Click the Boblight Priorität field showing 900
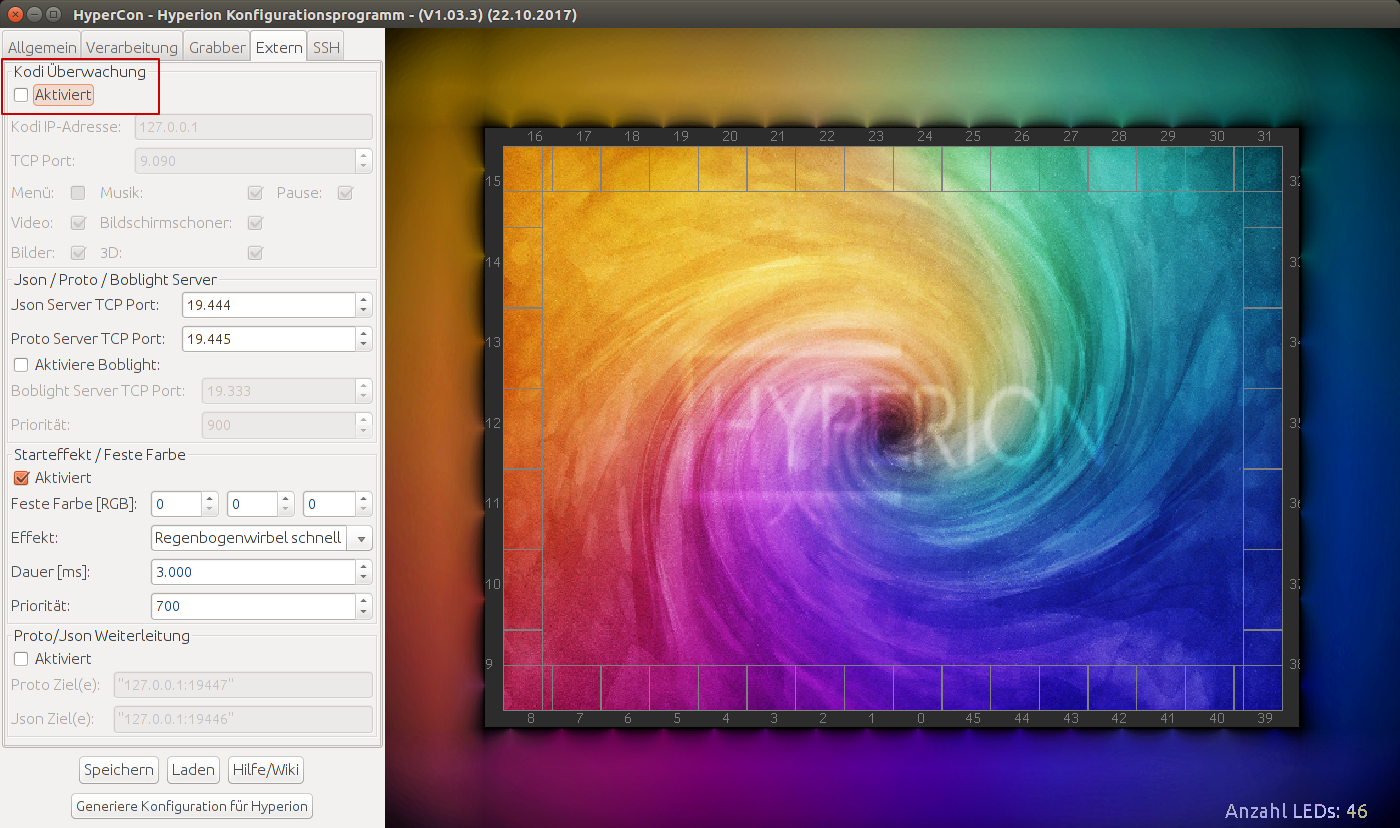 279,425
